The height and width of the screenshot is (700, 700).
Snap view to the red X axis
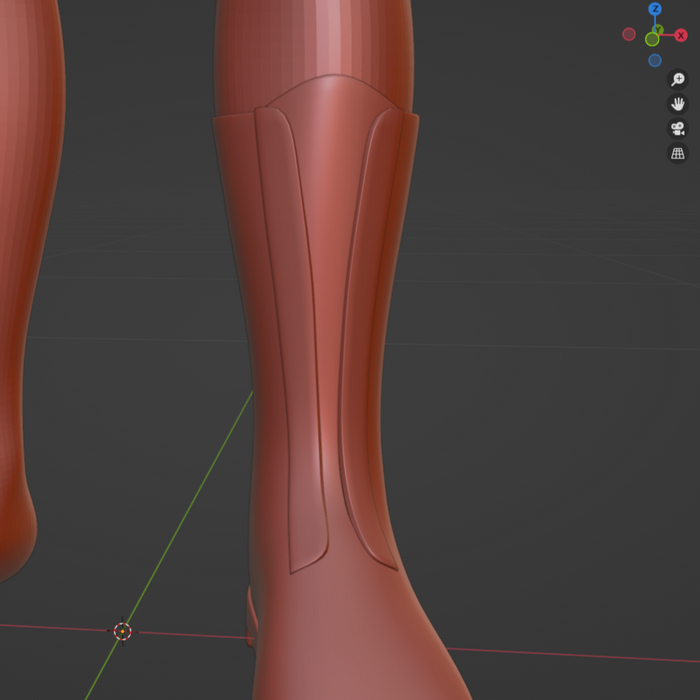tap(681, 35)
